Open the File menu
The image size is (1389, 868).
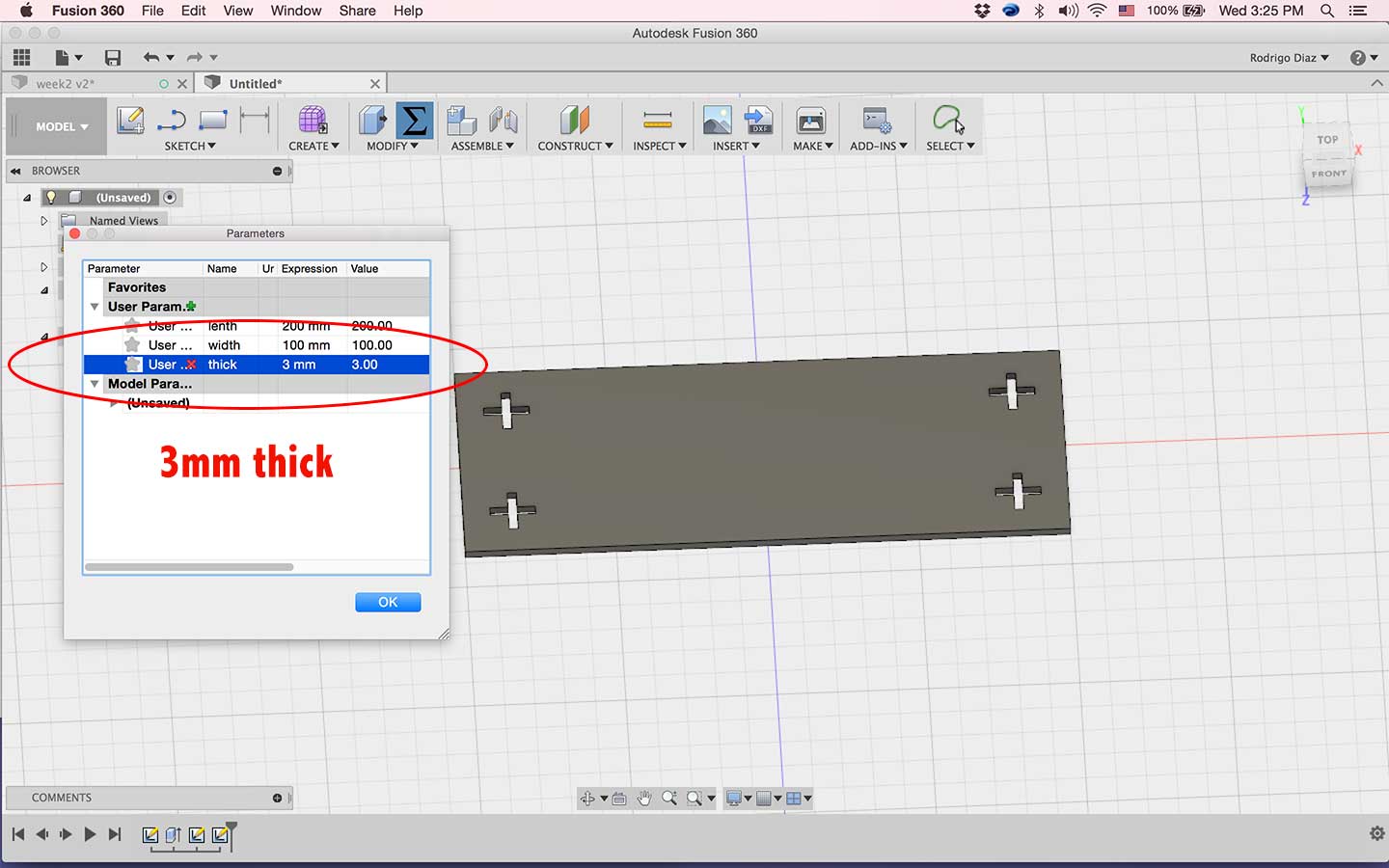click(x=152, y=11)
